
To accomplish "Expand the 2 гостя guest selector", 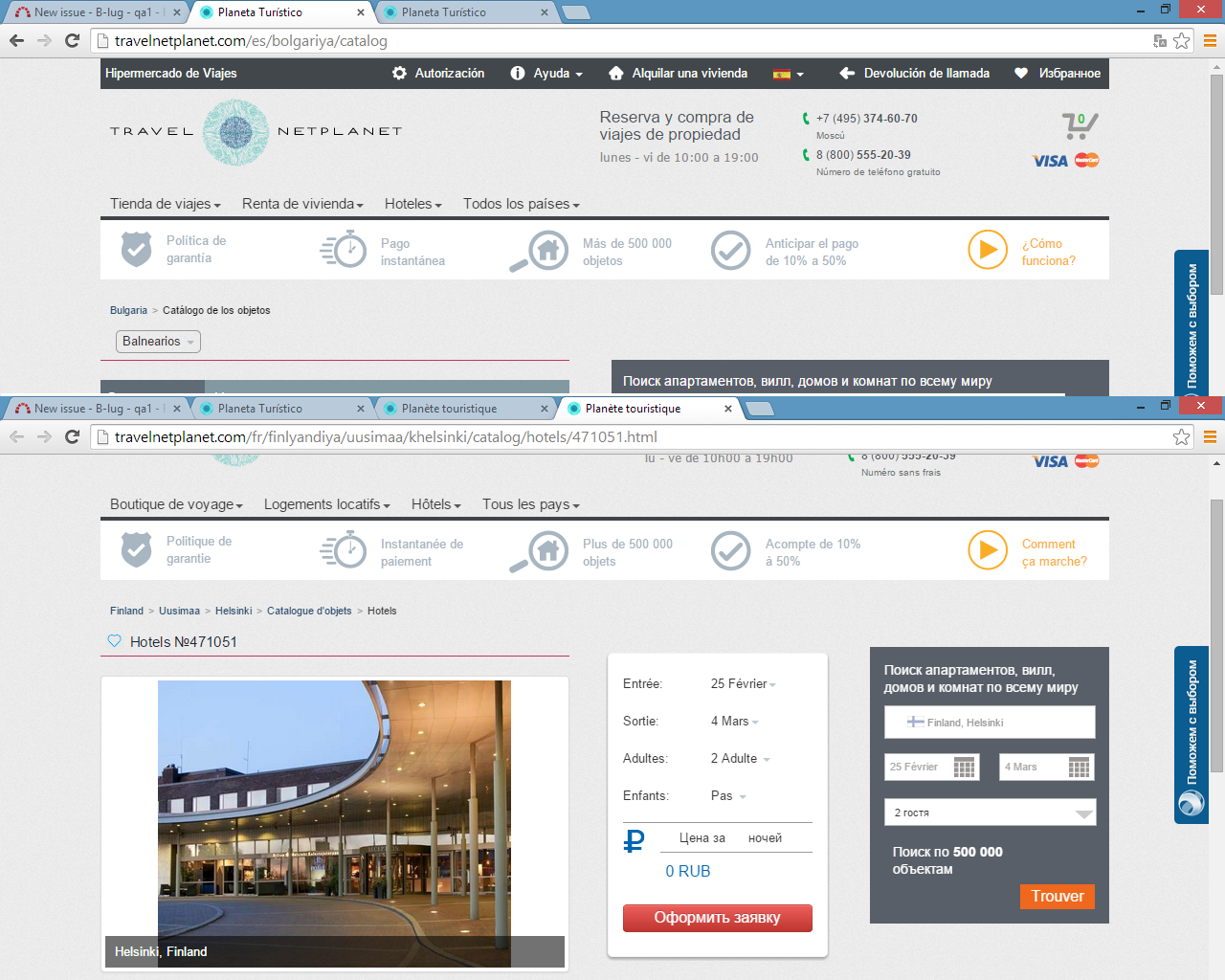I will (990, 813).
